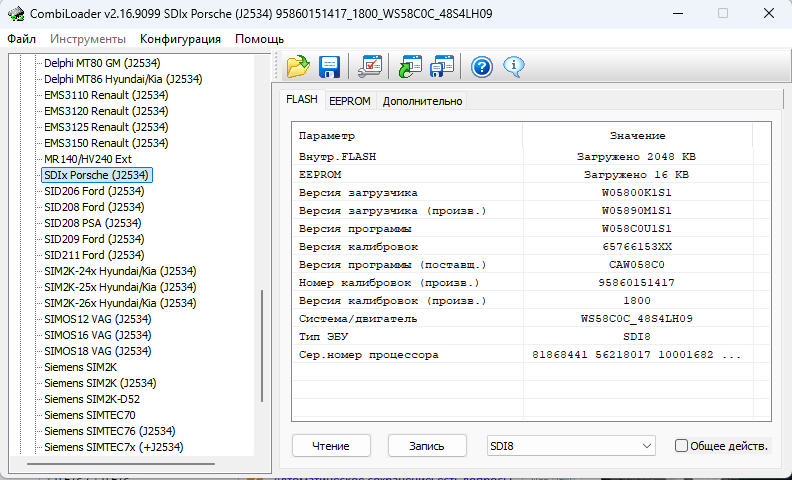Open the Помощь menu

[260, 39]
